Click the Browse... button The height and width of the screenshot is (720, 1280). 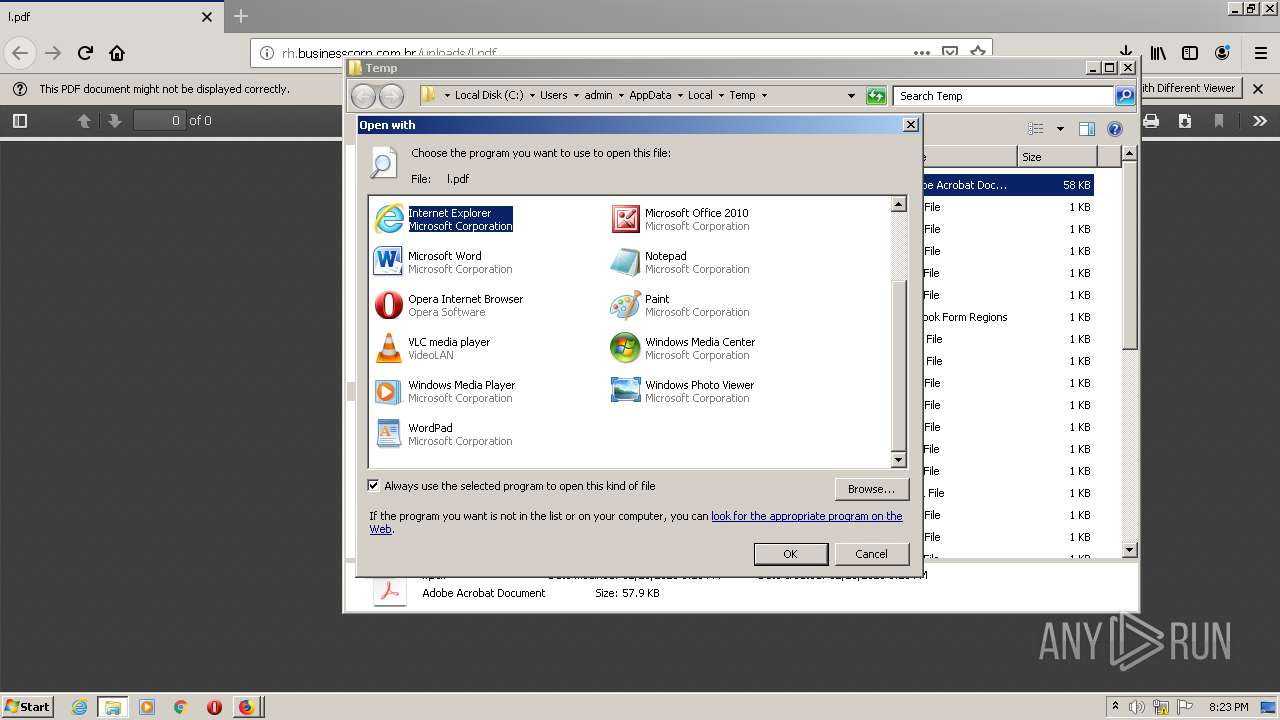pyautogui.click(x=871, y=489)
